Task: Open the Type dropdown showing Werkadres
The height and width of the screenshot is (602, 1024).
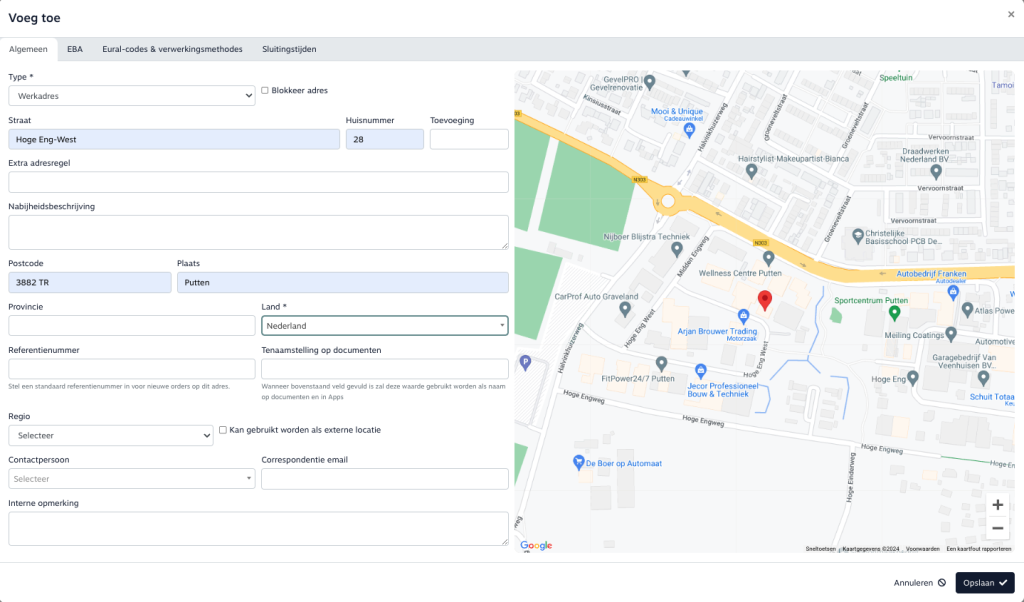Action: tap(132, 95)
